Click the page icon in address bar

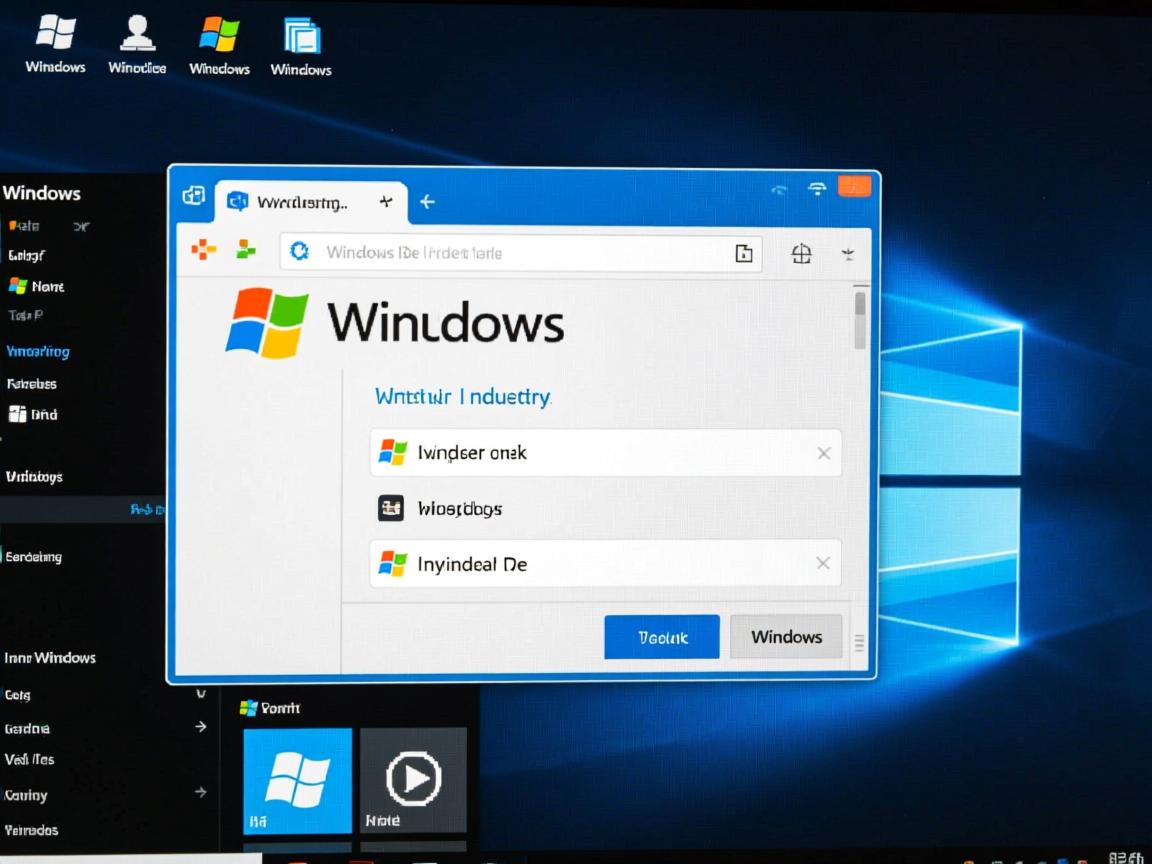pos(743,254)
